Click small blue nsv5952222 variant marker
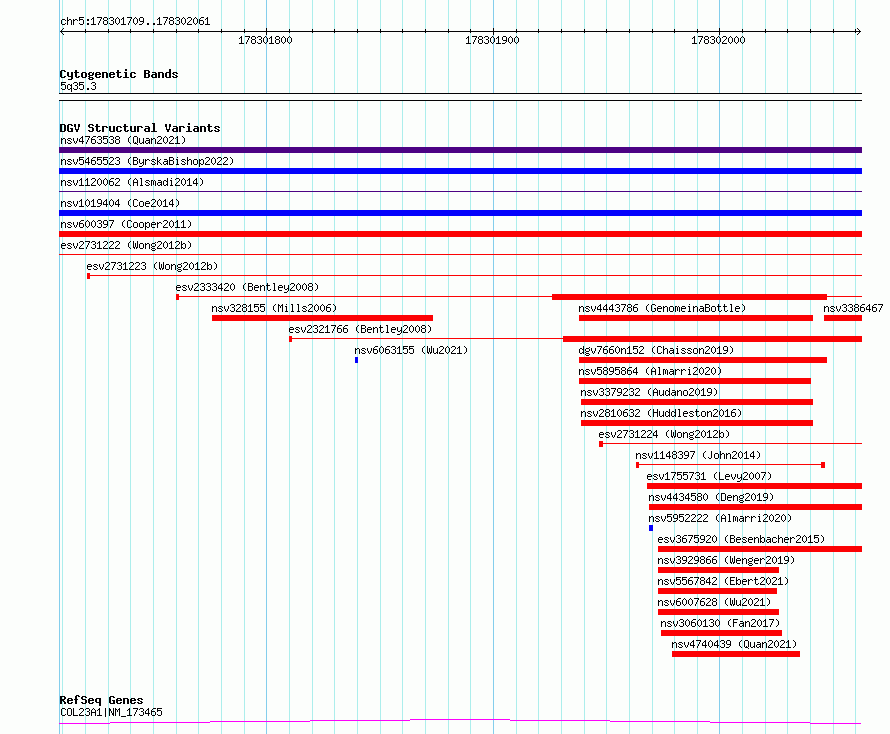This screenshot has height=734, width=890. pos(651,528)
